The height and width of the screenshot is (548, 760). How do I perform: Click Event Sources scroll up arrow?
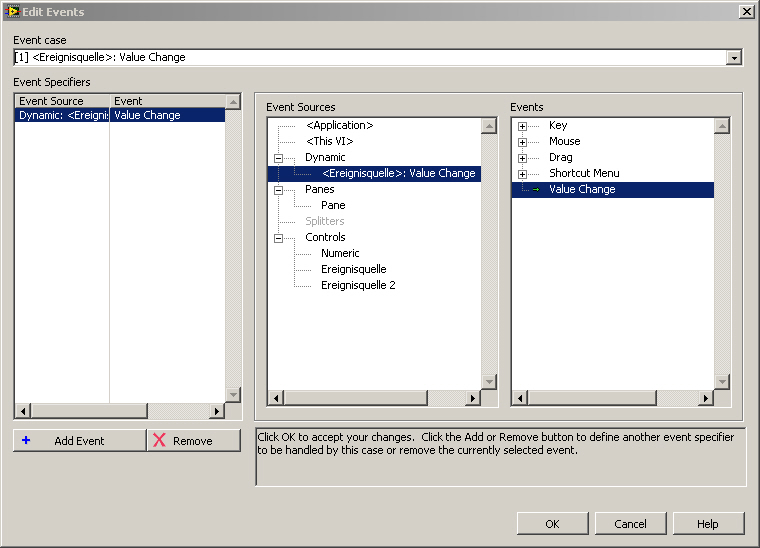point(489,126)
